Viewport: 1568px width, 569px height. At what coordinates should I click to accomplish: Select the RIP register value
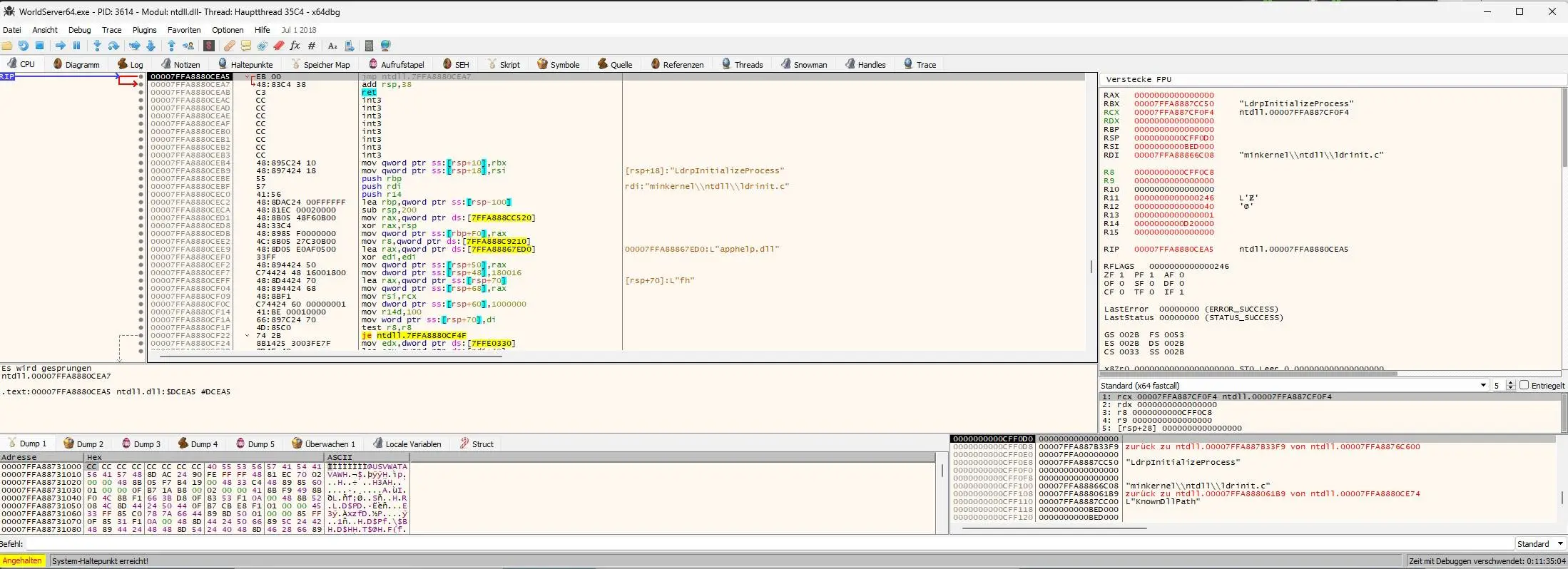(1174, 249)
